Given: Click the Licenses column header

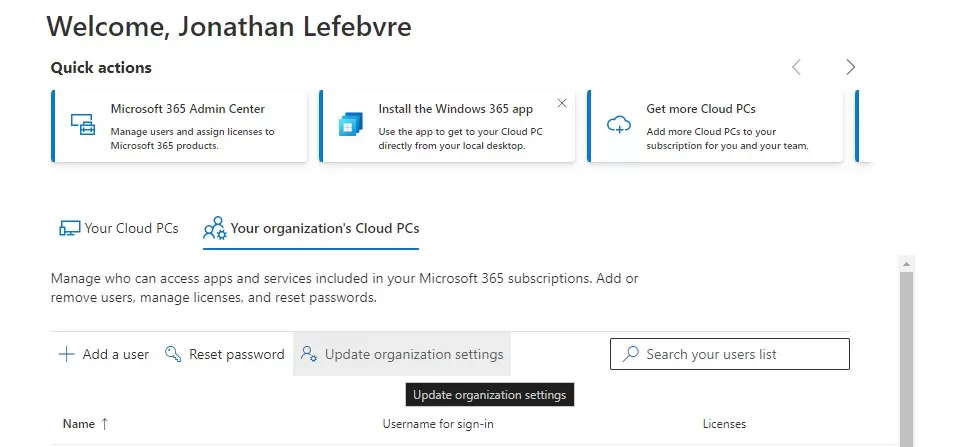Looking at the screenshot, I should pos(724,424).
